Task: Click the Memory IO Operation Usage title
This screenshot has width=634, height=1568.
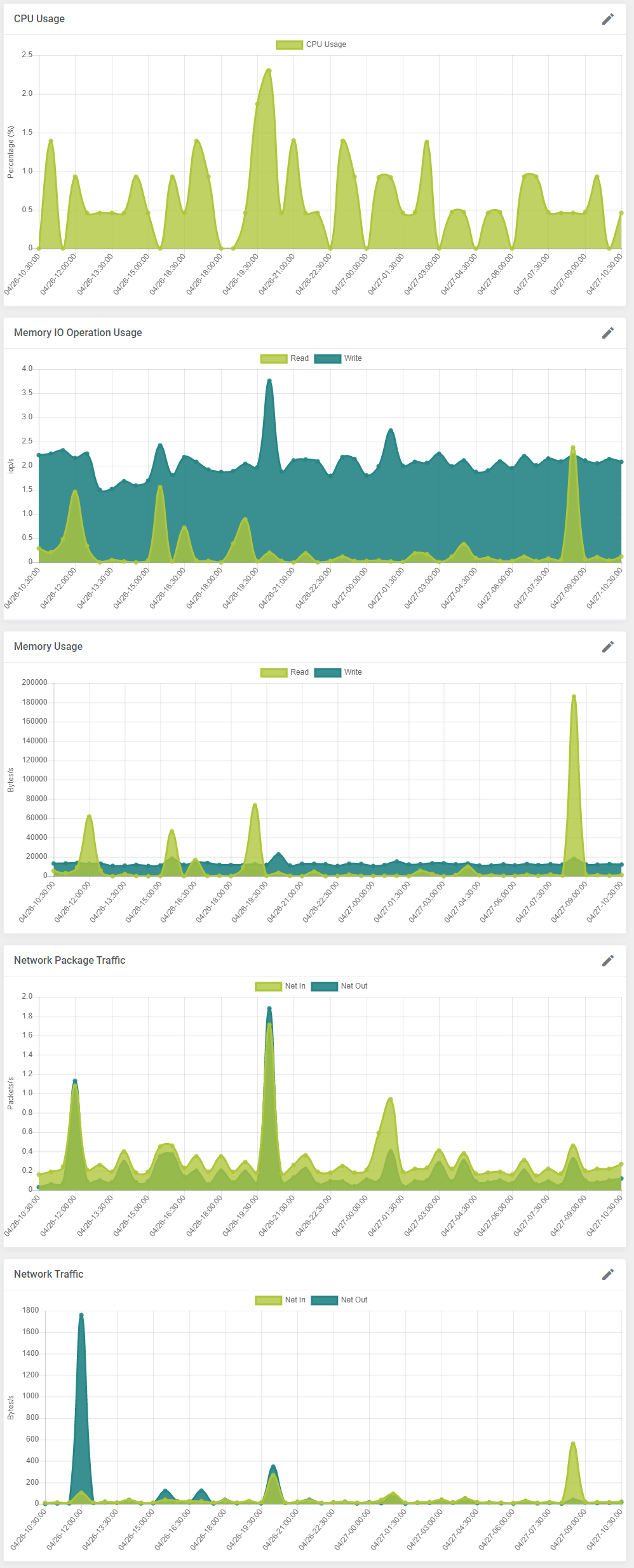Action: (x=78, y=333)
